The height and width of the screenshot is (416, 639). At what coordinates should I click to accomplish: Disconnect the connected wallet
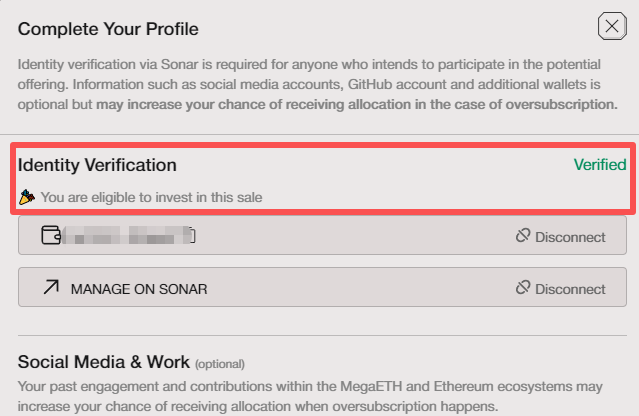point(570,237)
